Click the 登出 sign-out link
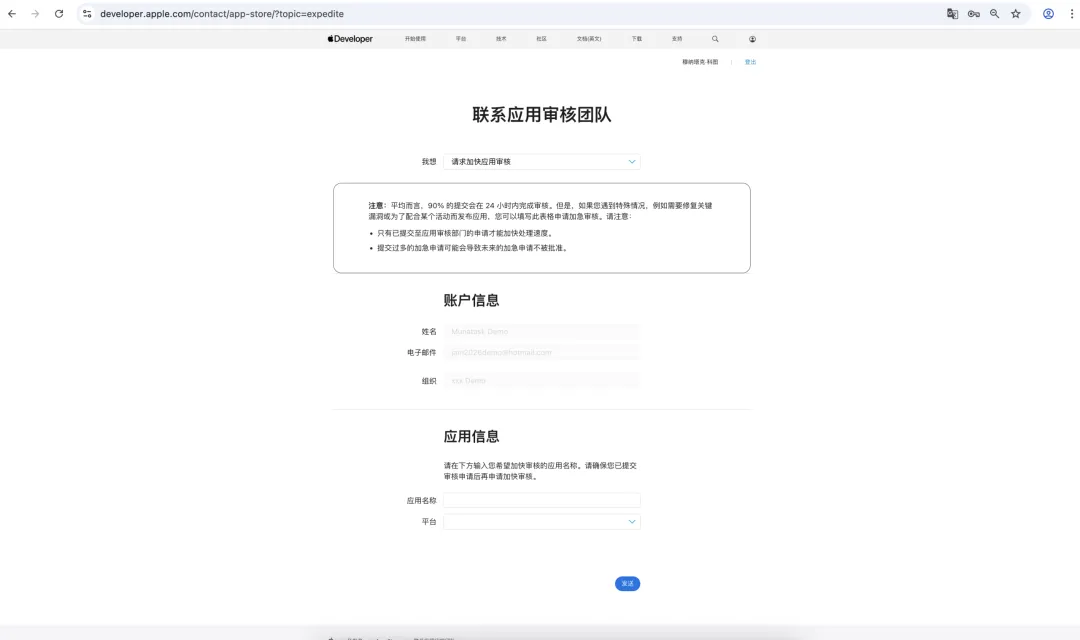Viewport: 1080px width, 640px height. pyautogui.click(x=750, y=62)
